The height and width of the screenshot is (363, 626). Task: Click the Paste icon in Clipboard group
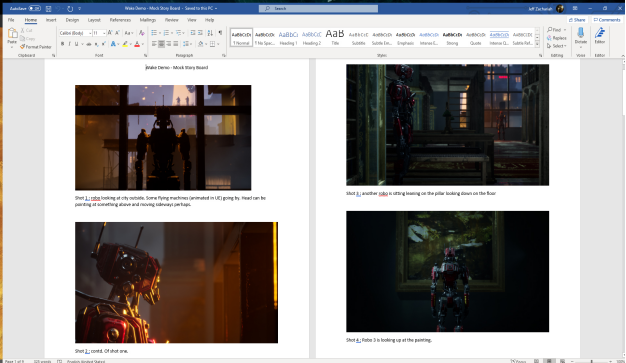[12, 34]
